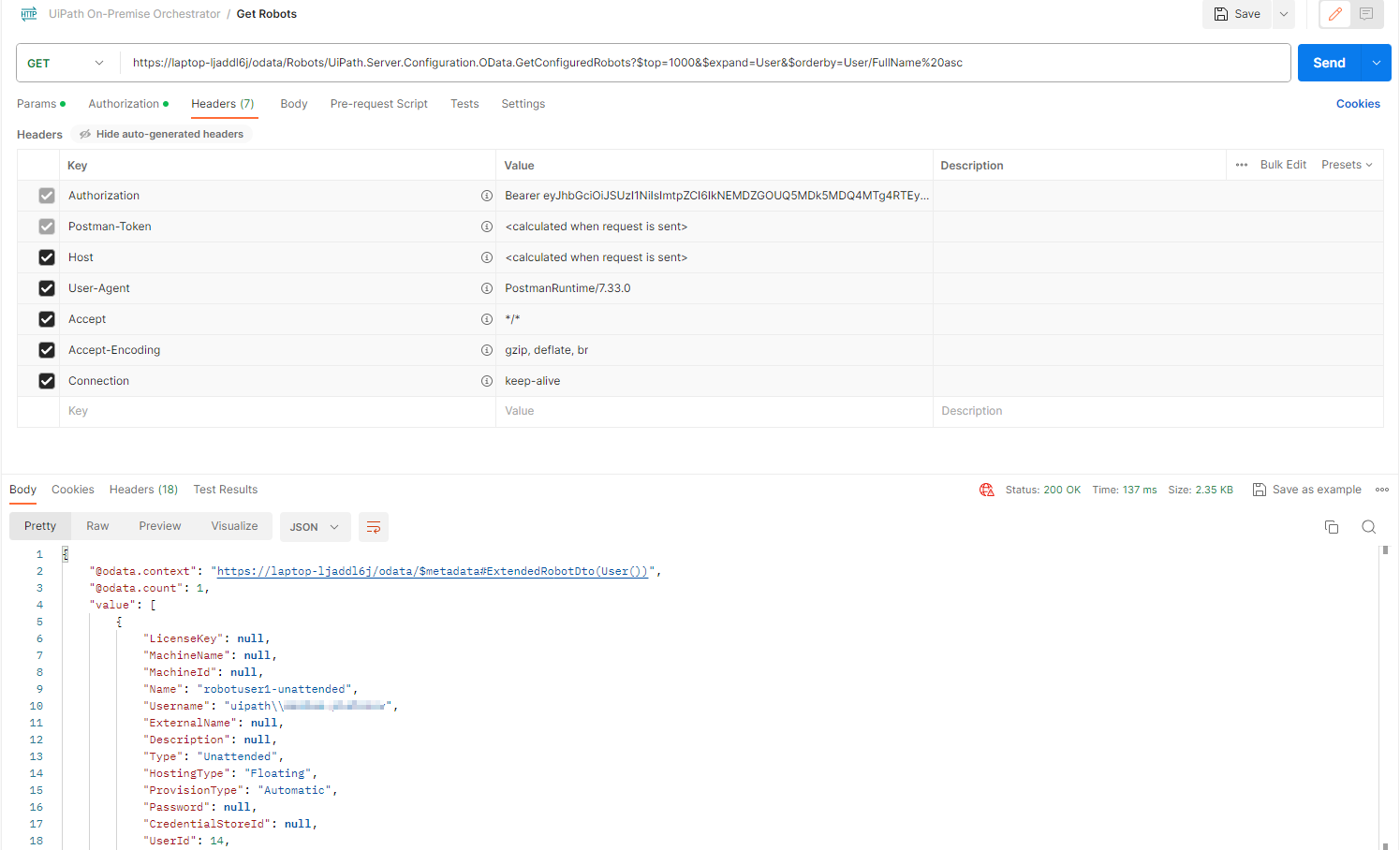This screenshot has width=1400, height=850.
Task: Uncheck the User-Agent header
Action: click(47, 288)
